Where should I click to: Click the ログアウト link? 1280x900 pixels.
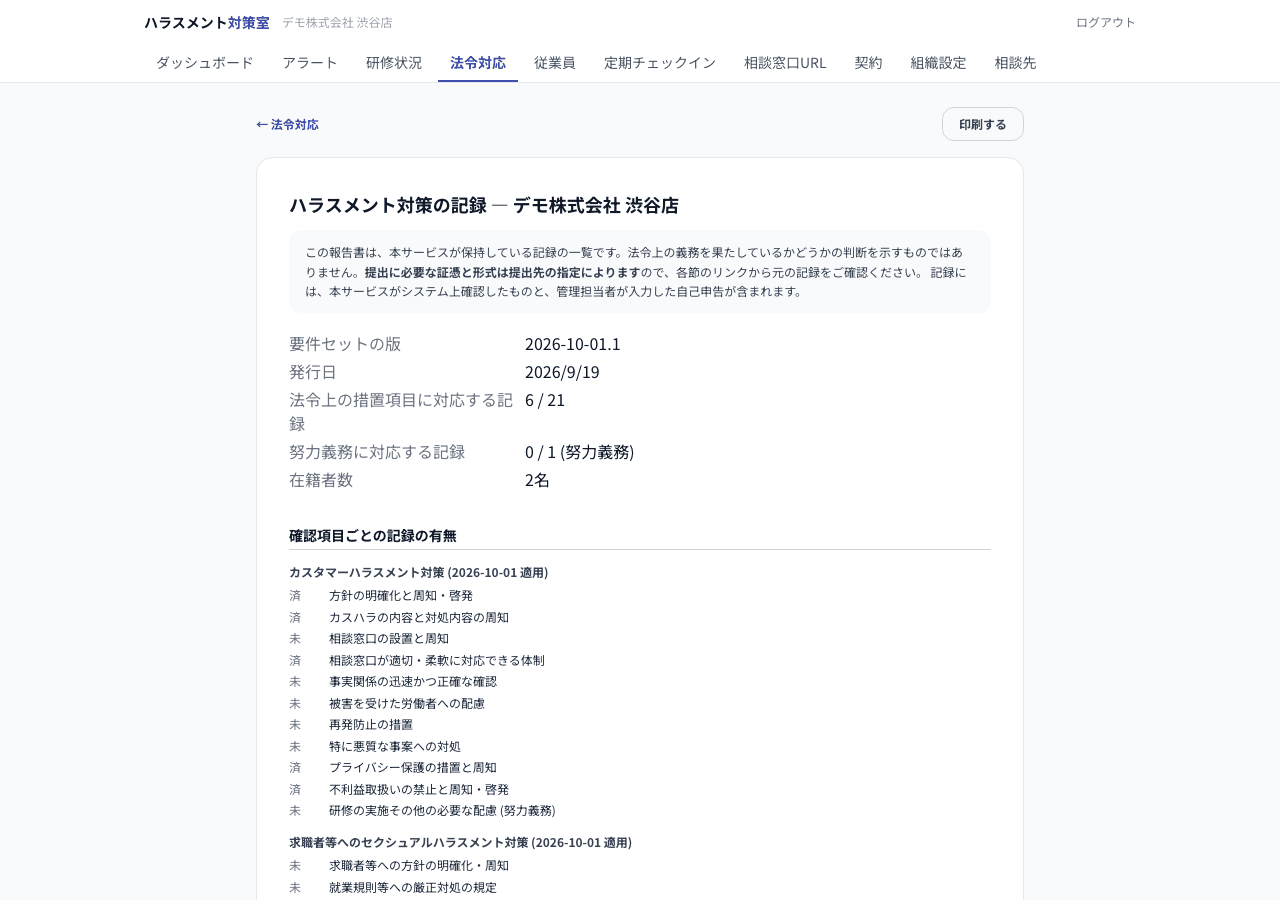[1106, 22]
